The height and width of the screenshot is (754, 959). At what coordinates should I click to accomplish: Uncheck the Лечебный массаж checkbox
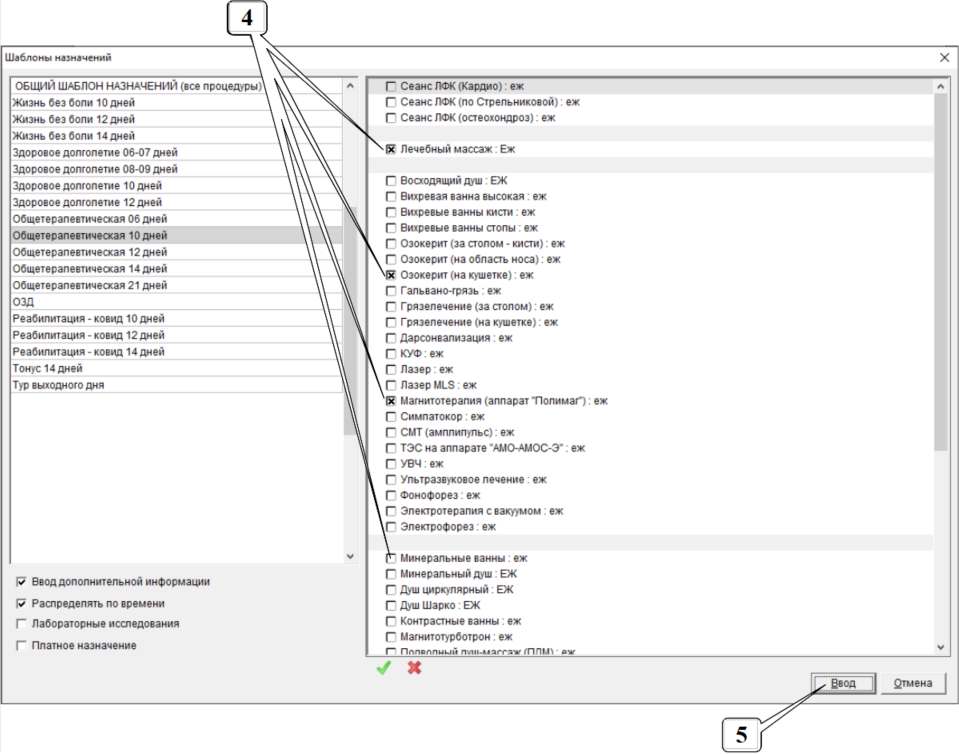[x=391, y=149]
